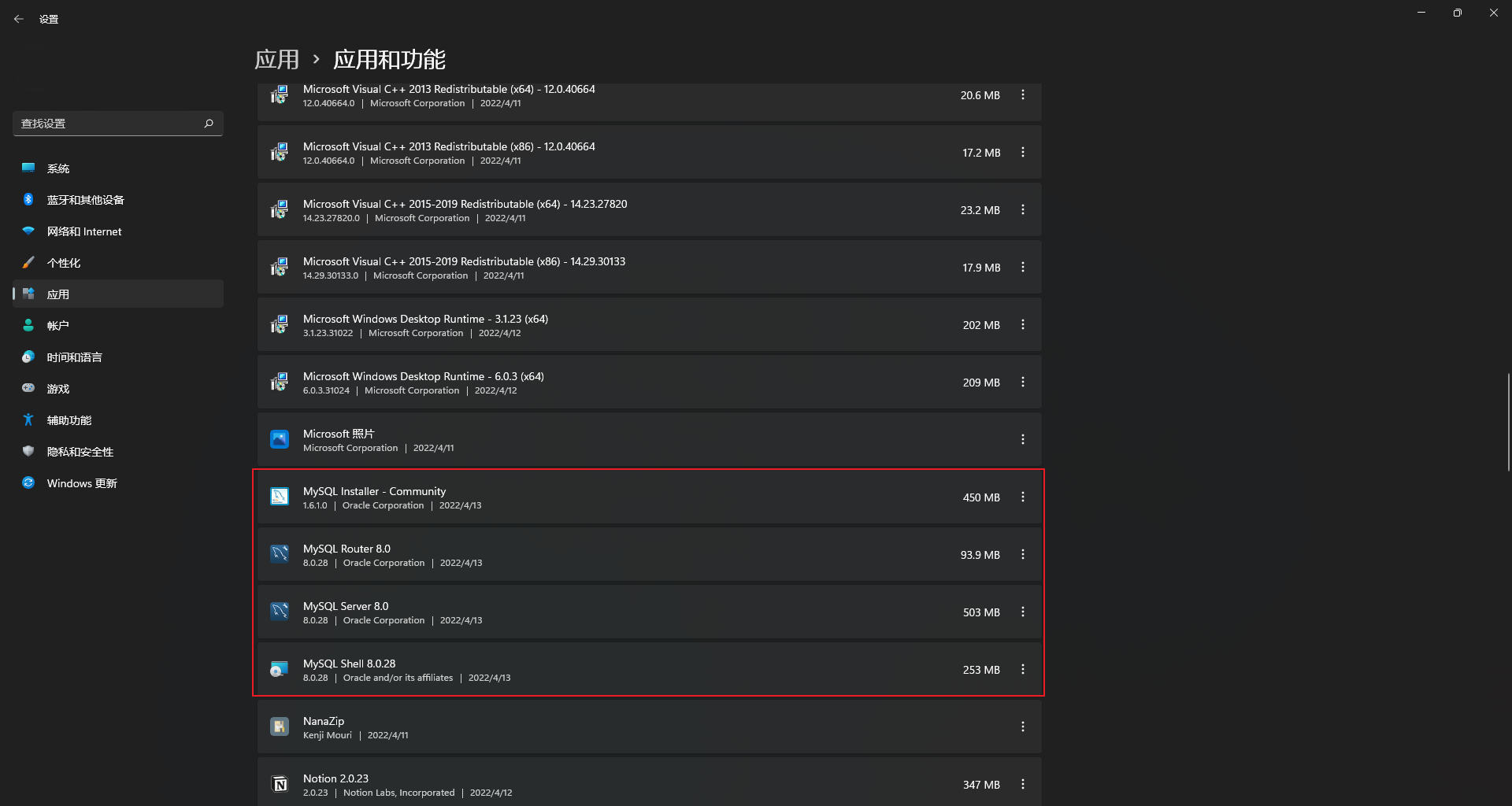The height and width of the screenshot is (806, 1512).
Task: Focus the 查找设置 search field
Action: click(x=118, y=124)
